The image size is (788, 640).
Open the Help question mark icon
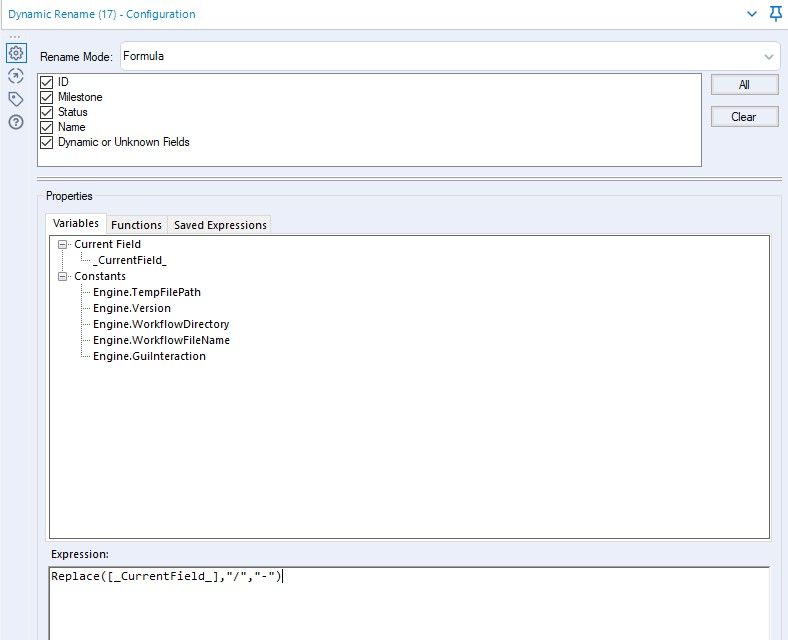point(16,122)
